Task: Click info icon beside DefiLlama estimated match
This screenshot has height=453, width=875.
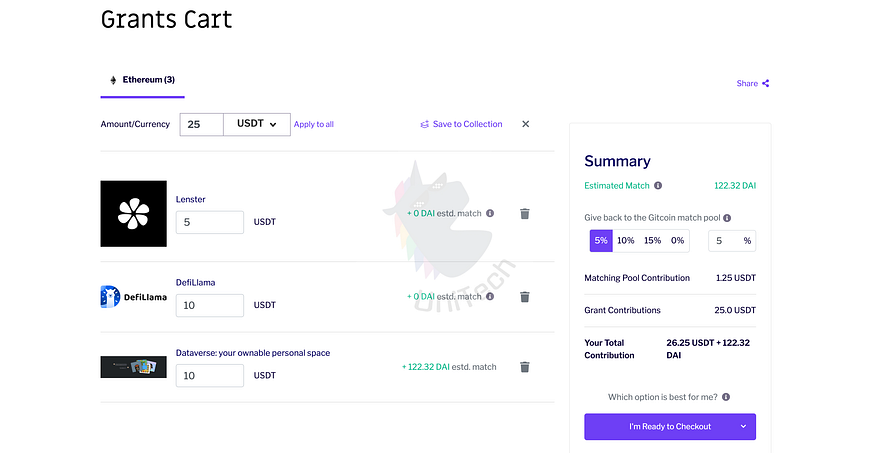Action: (490, 297)
